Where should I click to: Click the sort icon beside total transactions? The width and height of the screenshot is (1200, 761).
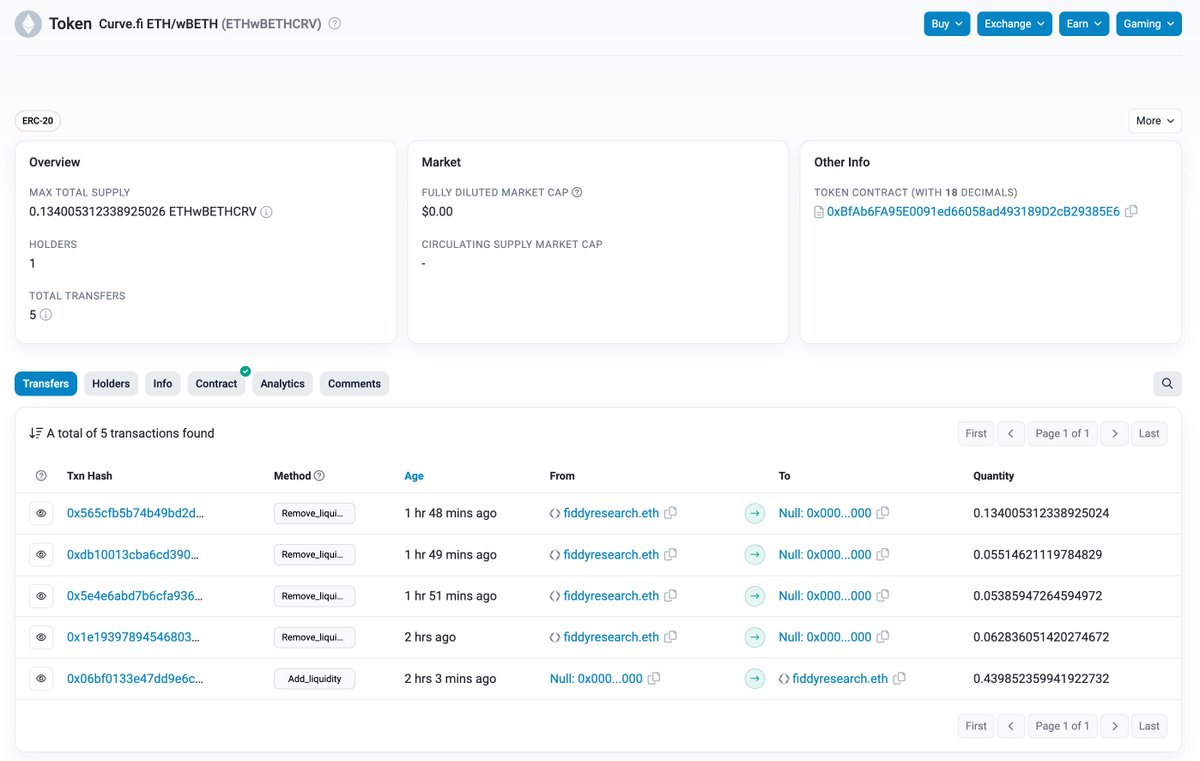click(x=36, y=433)
